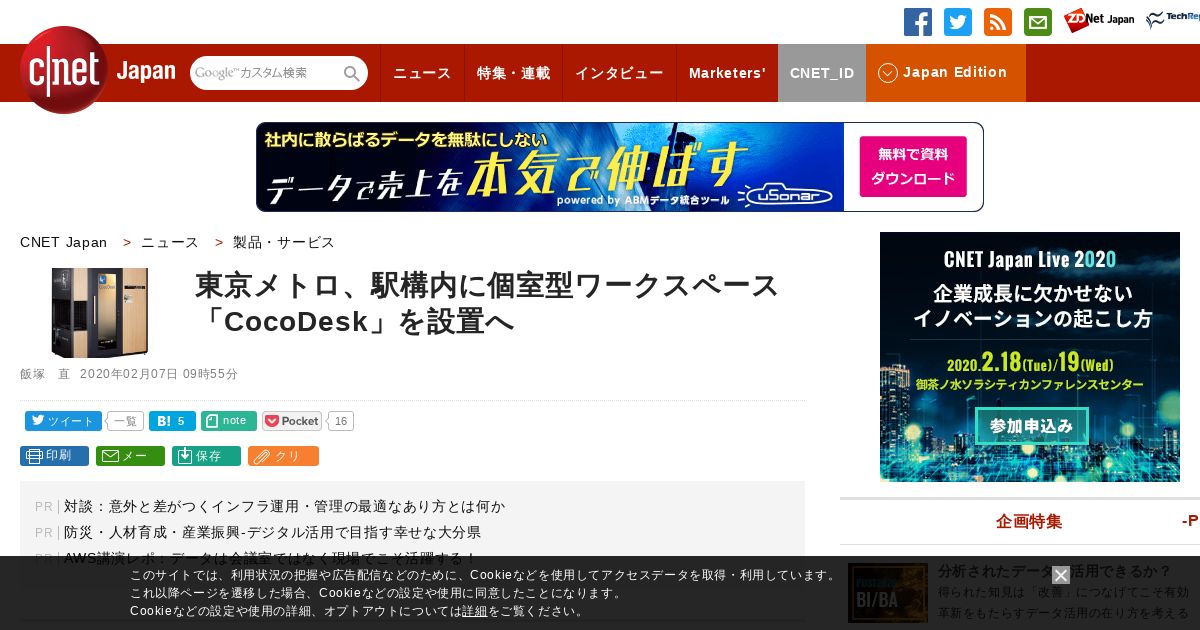The width and height of the screenshot is (1200, 630).
Task: Click the article headline 東京メトロ CocoDesk
Action: click(487, 303)
